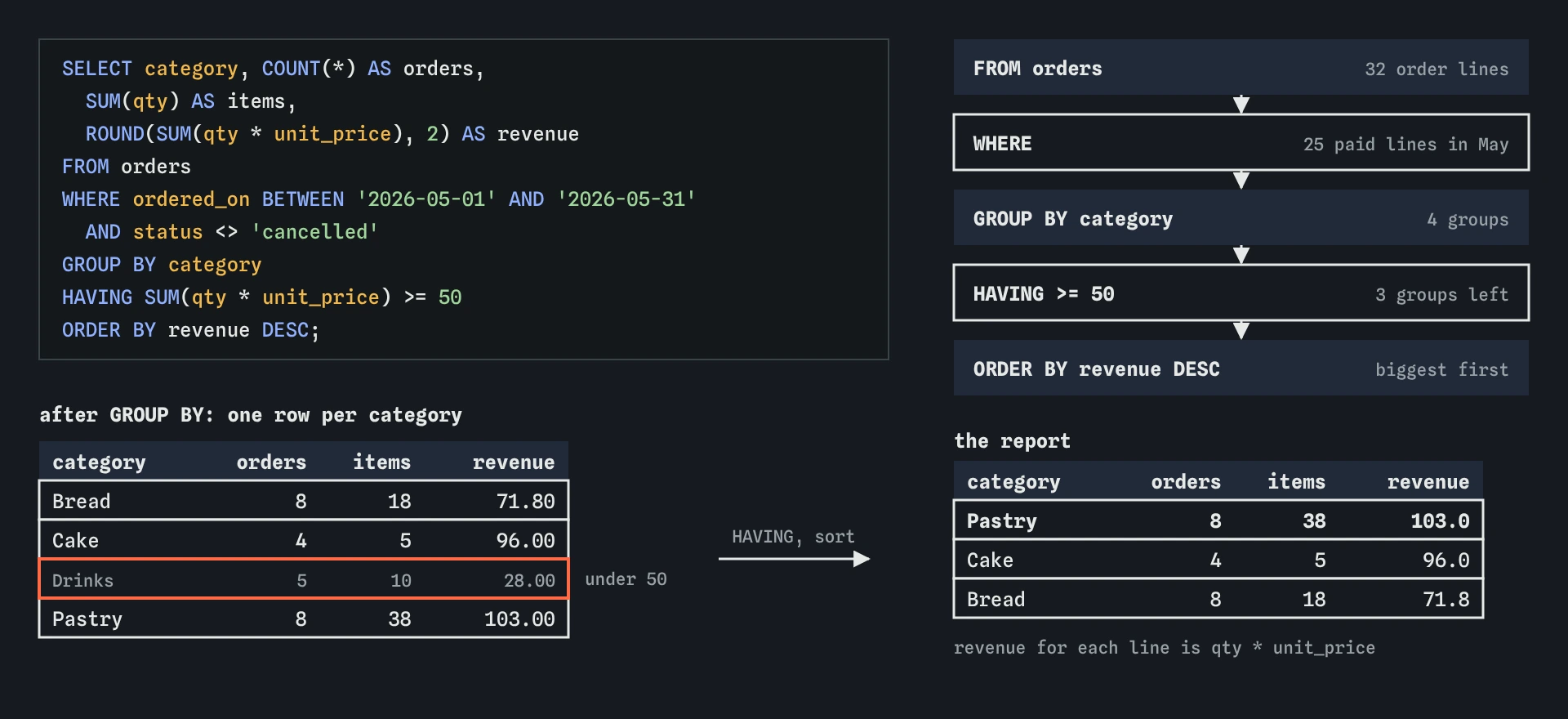Click "GROUP BY category" in the SQL code block

[x=162, y=265]
